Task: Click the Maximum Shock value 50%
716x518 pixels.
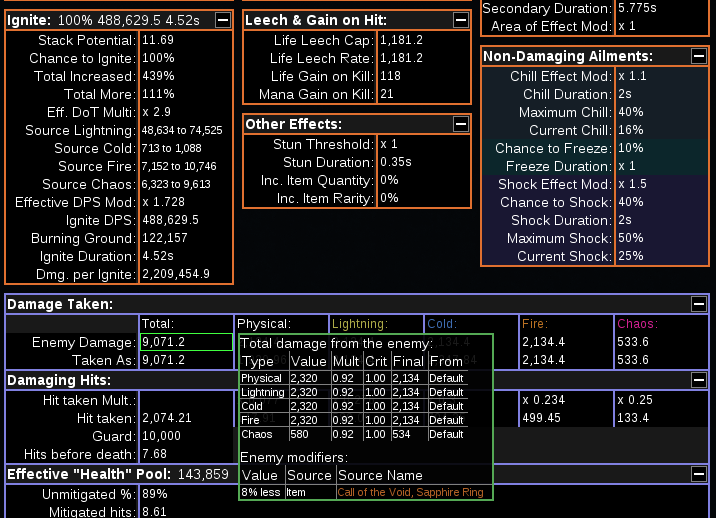Action: tap(631, 238)
